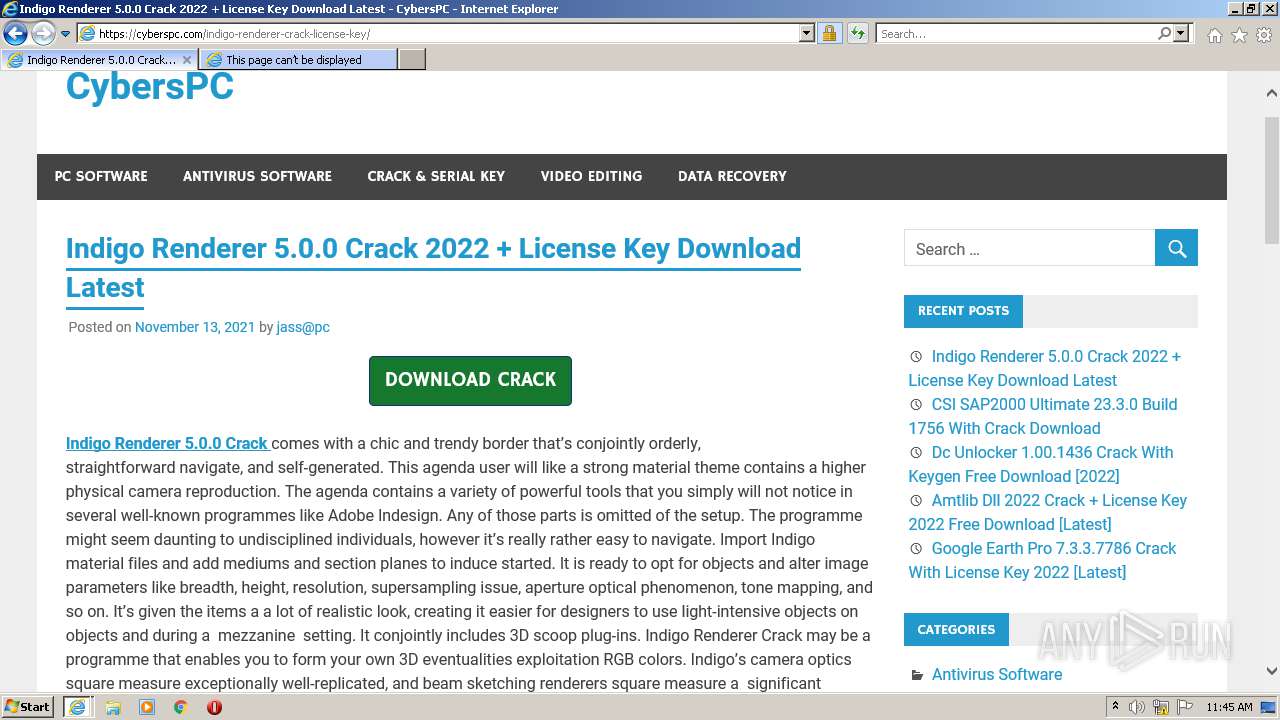
Task: Open File Explorer folder taskbar icon
Action: tap(113, 707)
